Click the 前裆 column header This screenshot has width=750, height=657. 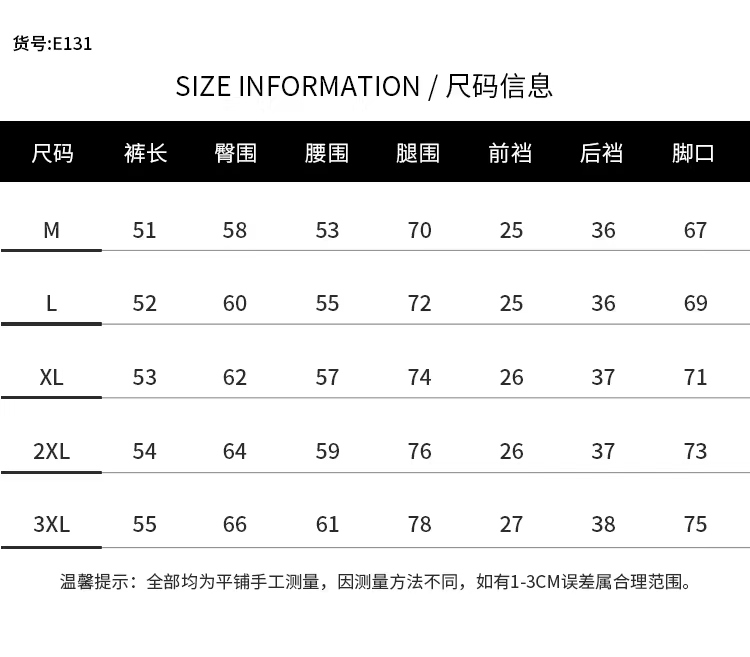pyautogui.click(x=510, y=153)
